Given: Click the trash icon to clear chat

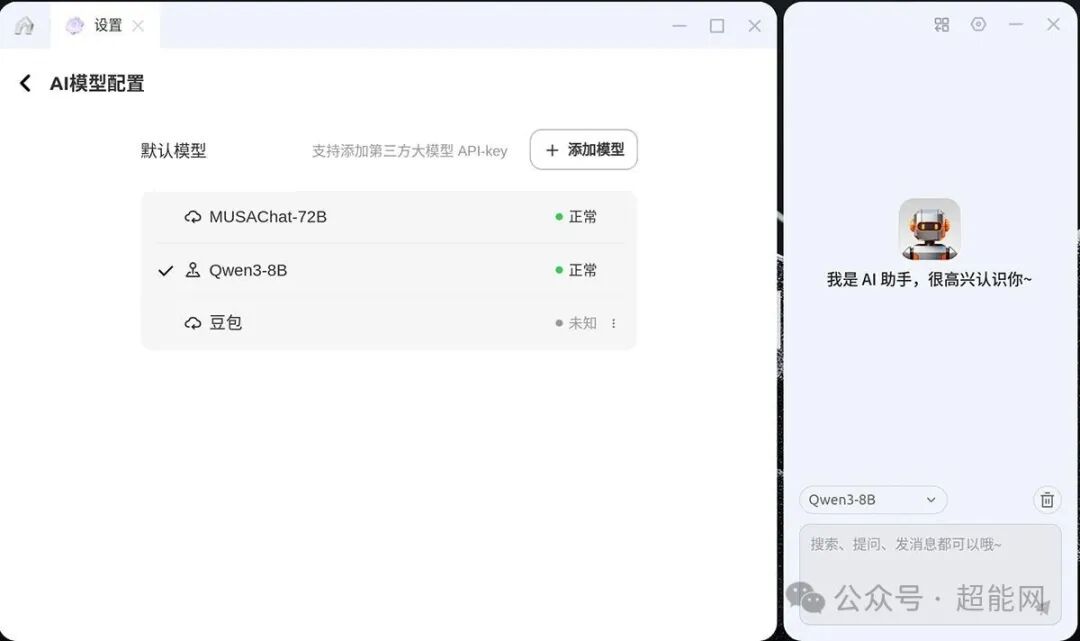Looking at the screenshot, I should pos(1047,499).
